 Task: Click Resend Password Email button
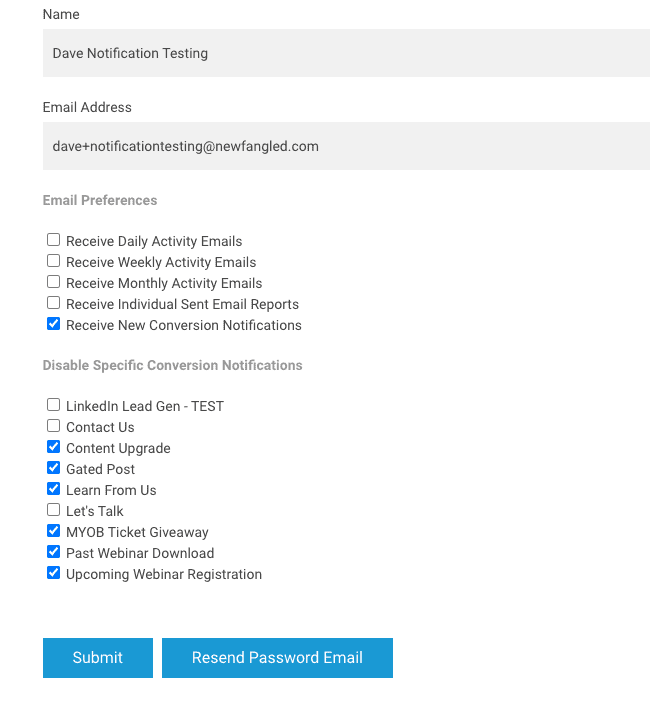277,658
